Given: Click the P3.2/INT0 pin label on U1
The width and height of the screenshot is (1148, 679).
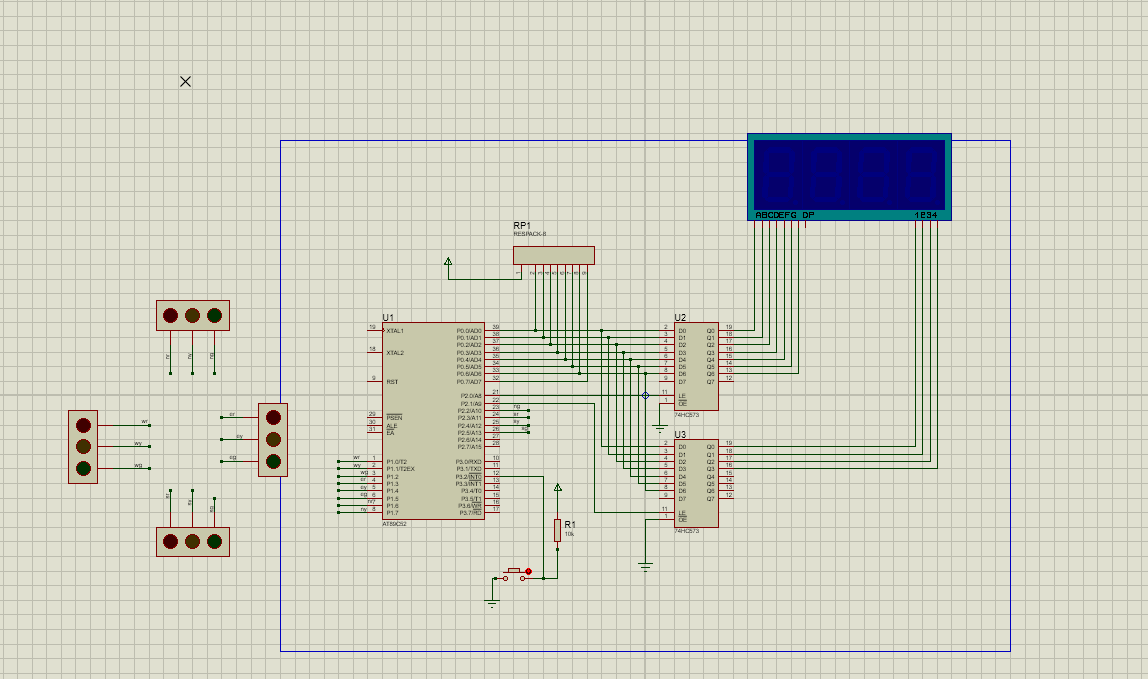Looking at the screenshot, I should tap(469, 477).
